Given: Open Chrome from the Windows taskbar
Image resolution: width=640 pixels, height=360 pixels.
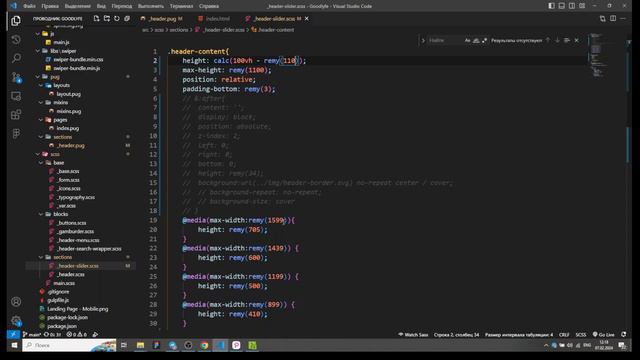Looking at the screenshot, I should coord(204,345).
